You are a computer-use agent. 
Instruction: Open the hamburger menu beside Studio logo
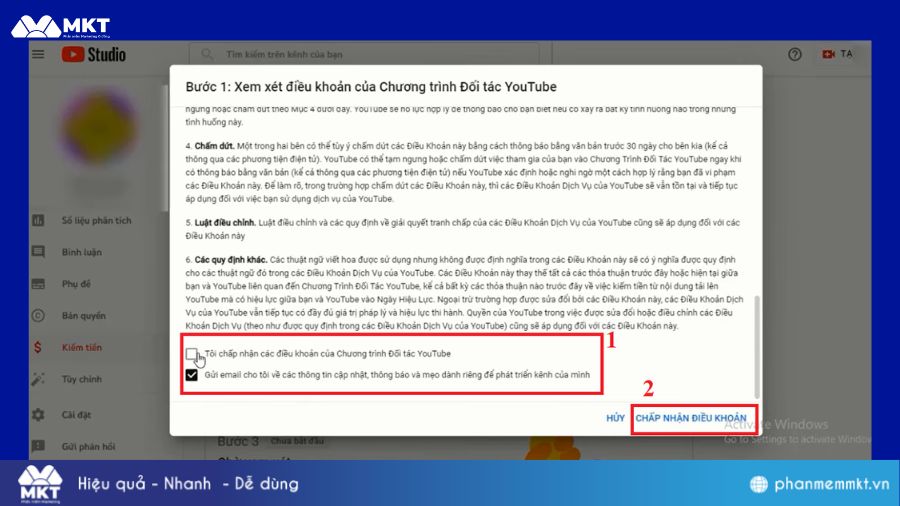pos(39,54)
